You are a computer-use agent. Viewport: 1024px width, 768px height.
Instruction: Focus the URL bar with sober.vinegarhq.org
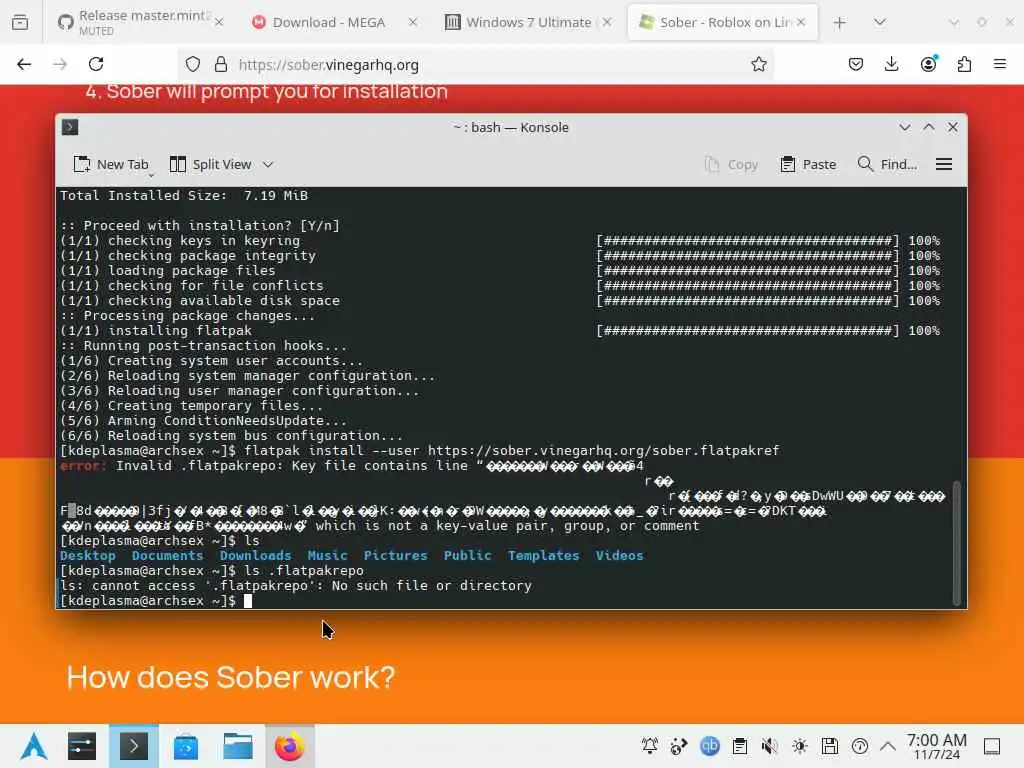475,64
